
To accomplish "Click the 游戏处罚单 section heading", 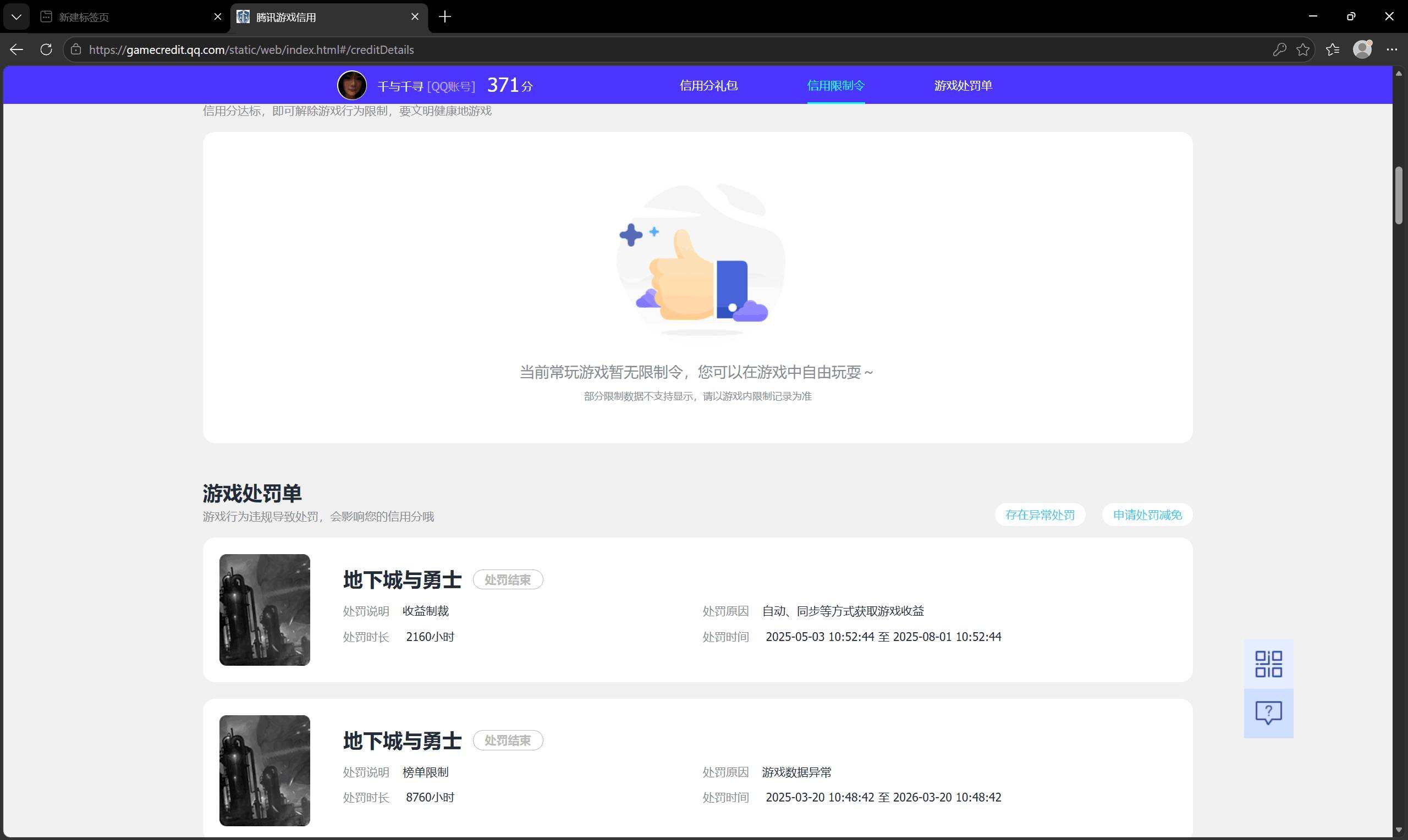I will coord(252,494).
